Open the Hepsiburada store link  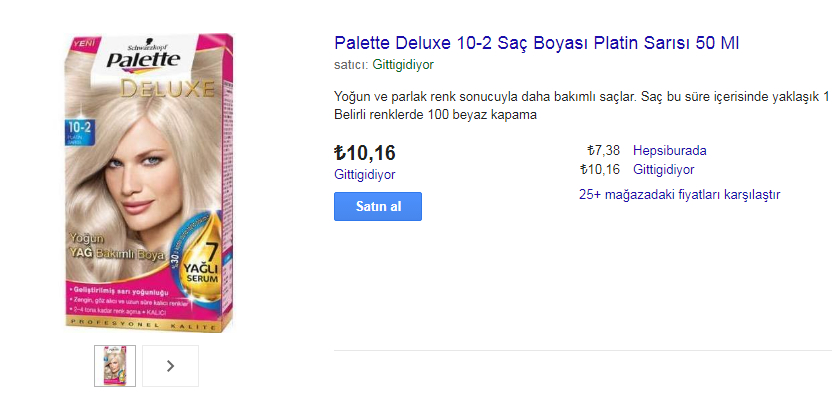(x=670, y=151)
